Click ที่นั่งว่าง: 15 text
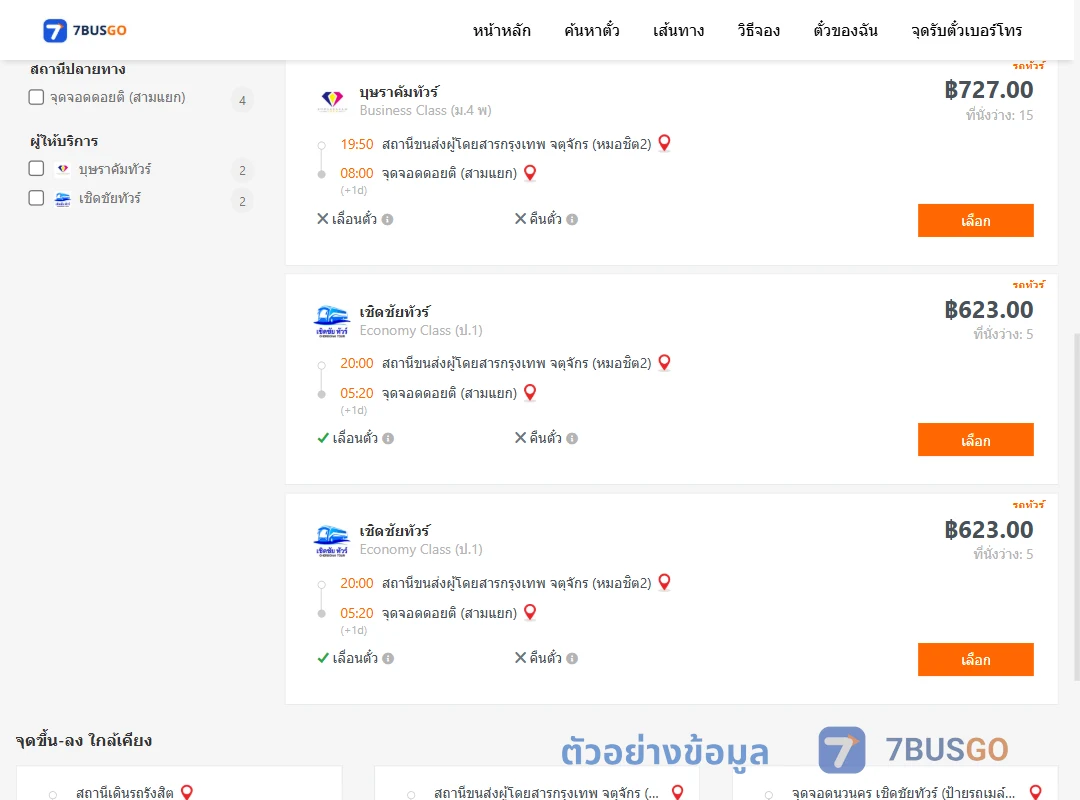1080x800 pixels. pyautogui.click(x=999, y=115)
